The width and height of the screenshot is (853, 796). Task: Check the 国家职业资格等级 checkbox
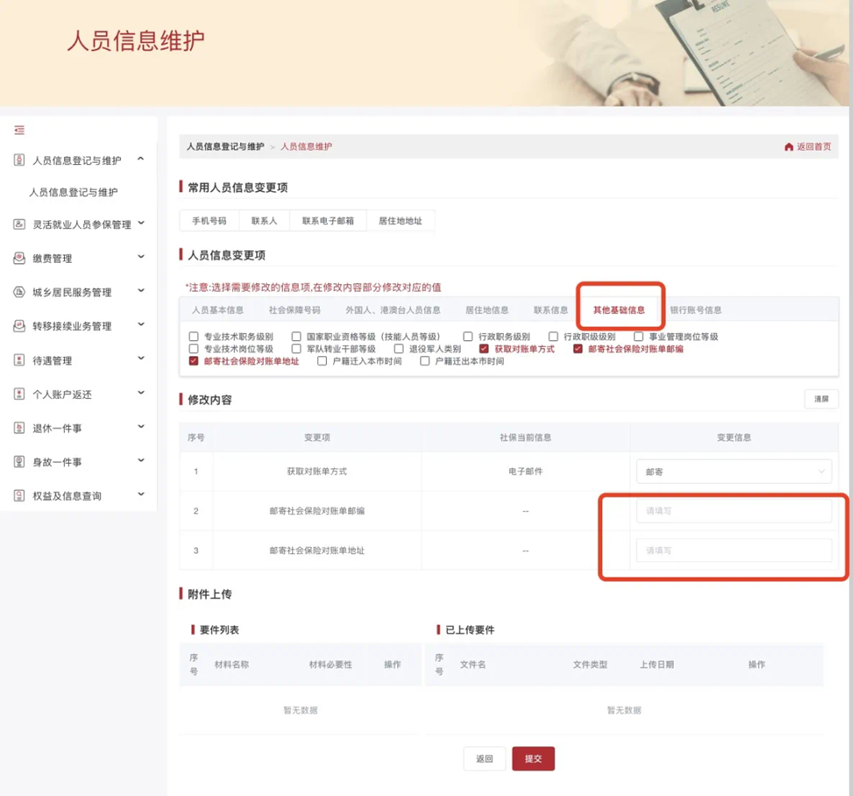click(x=296, y=336)
